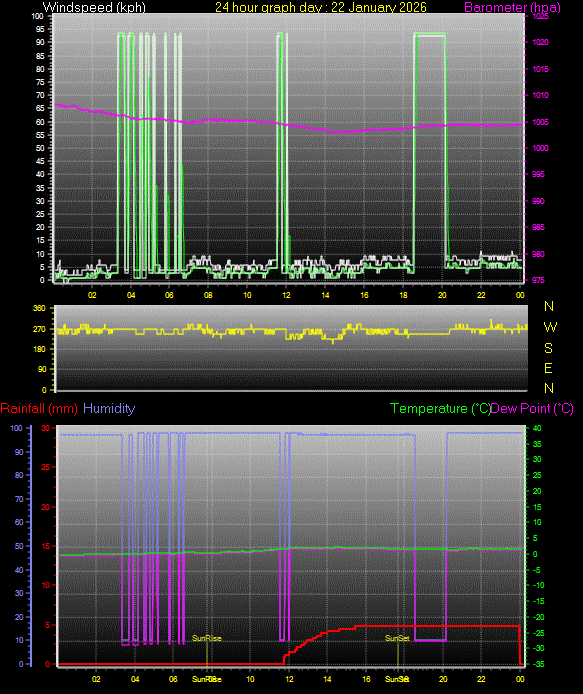Click the W compass label

(x=550, y=327)
